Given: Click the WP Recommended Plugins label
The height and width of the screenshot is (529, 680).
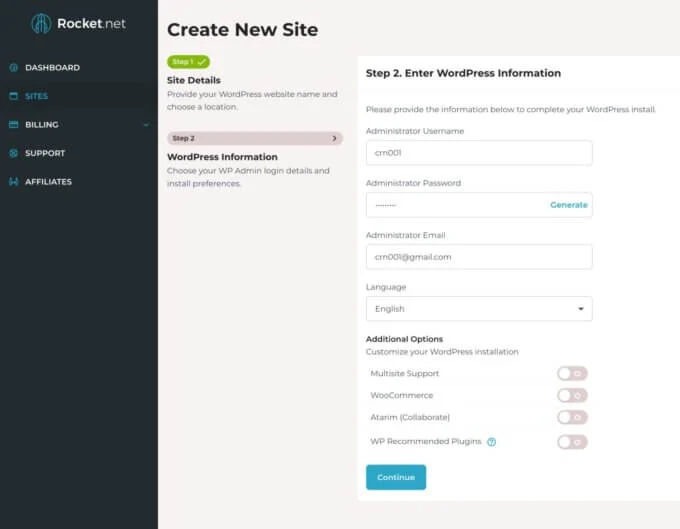Looking at the screenshot, I should [426, 441].
